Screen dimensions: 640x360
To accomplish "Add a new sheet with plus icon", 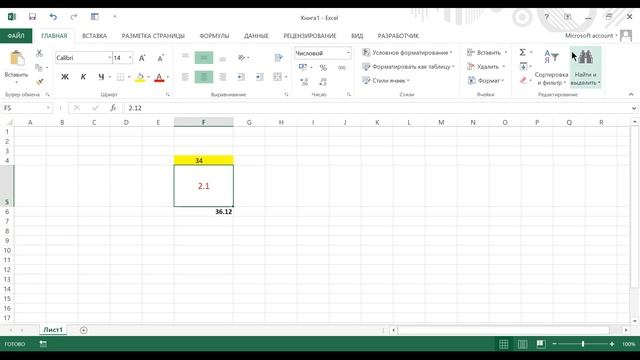I will point(84,330).
